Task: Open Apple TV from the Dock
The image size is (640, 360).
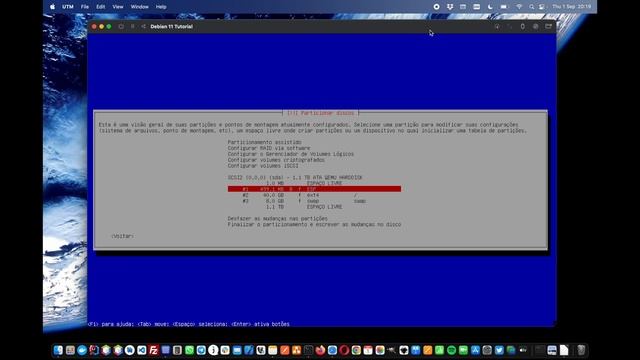Action: [523, 350]
